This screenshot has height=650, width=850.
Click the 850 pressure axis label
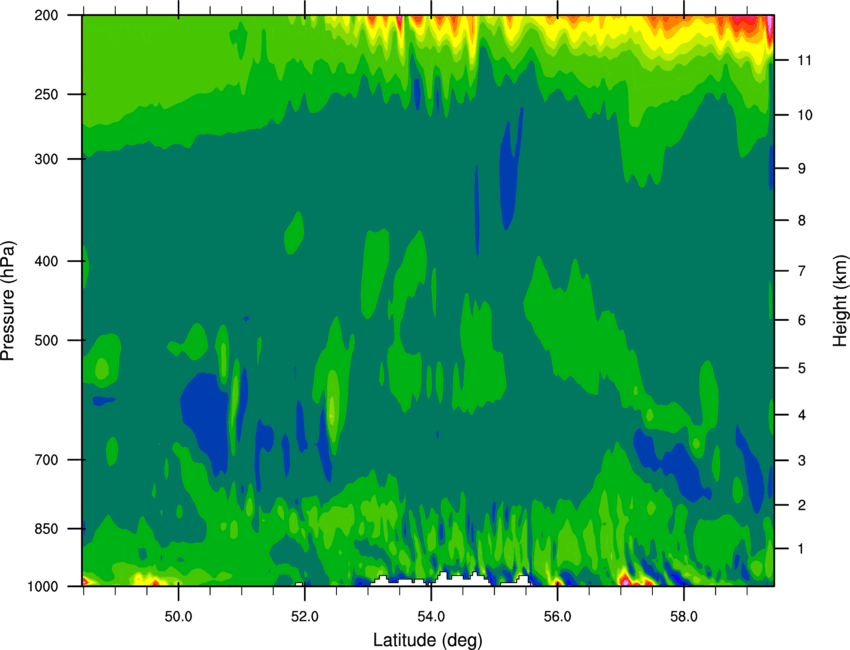click(x=46, y=529)
